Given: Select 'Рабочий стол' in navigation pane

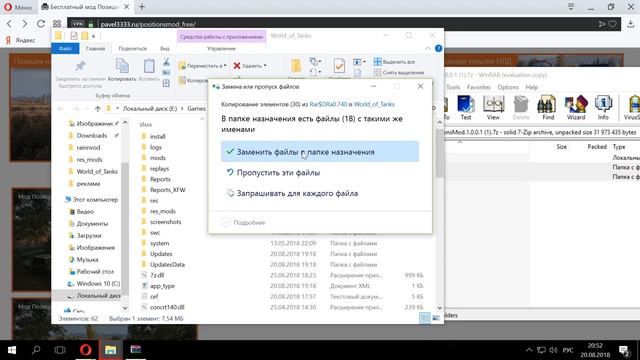Looking at the screenshot, I should 95,271.
